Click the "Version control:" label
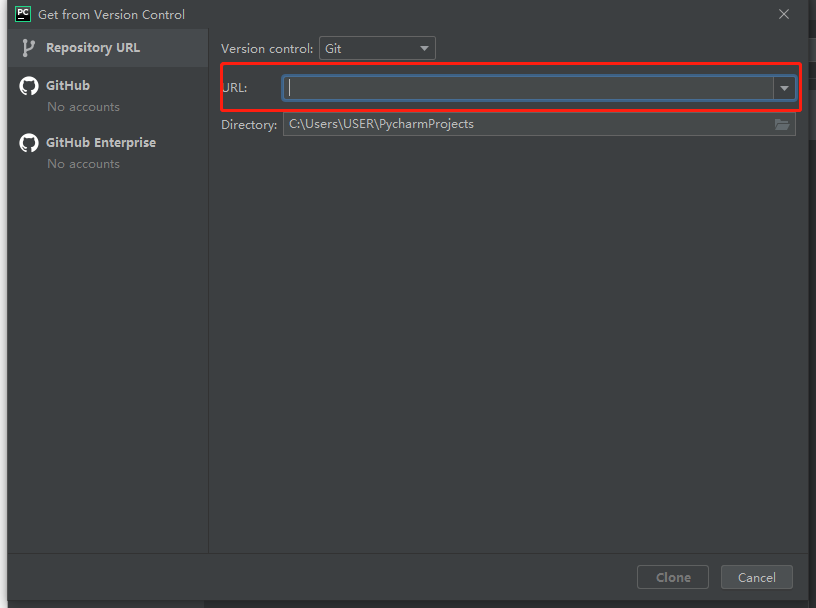 267,48
